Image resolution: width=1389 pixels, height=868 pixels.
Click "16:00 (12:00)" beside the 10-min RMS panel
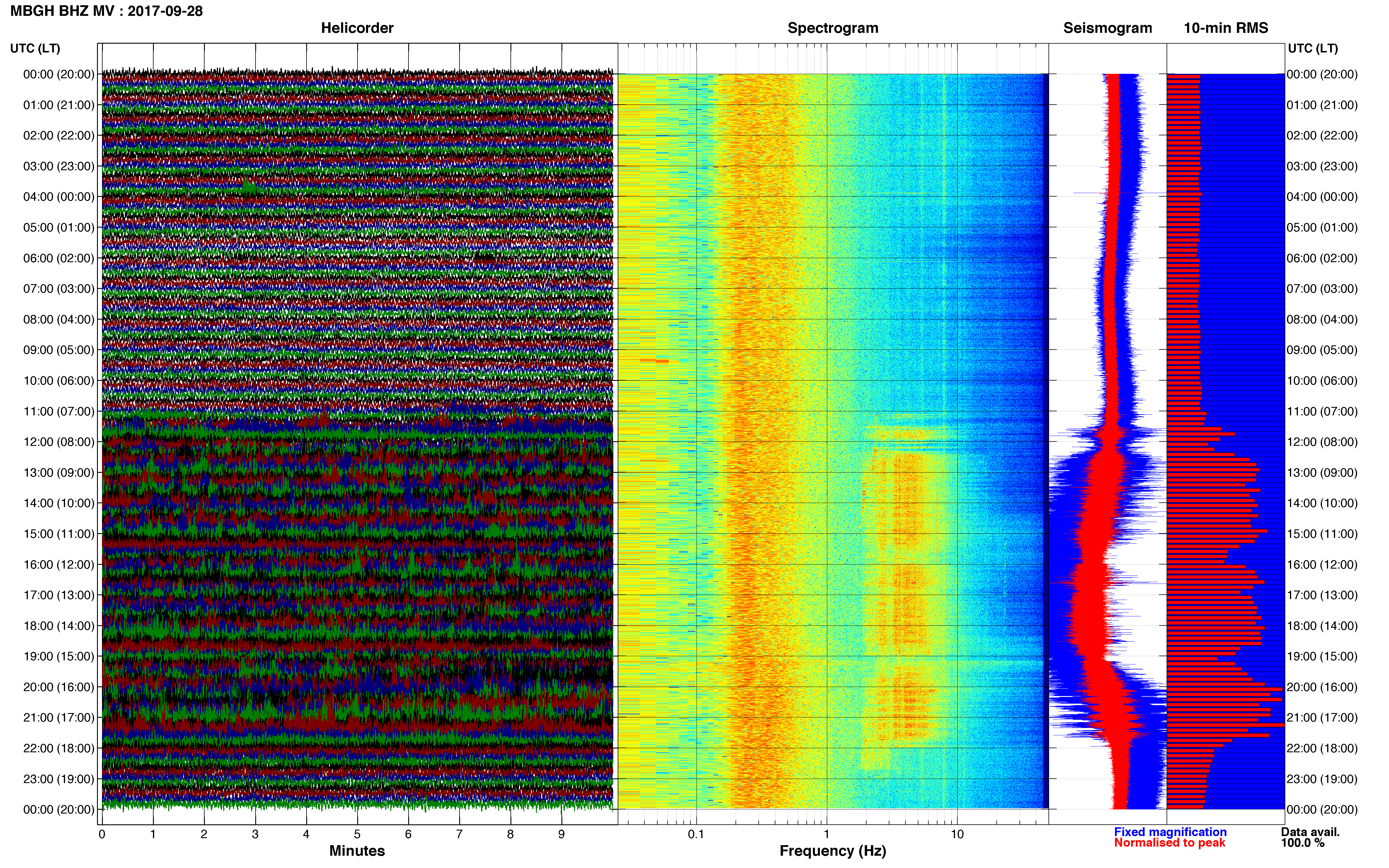tap(1322, 565)
